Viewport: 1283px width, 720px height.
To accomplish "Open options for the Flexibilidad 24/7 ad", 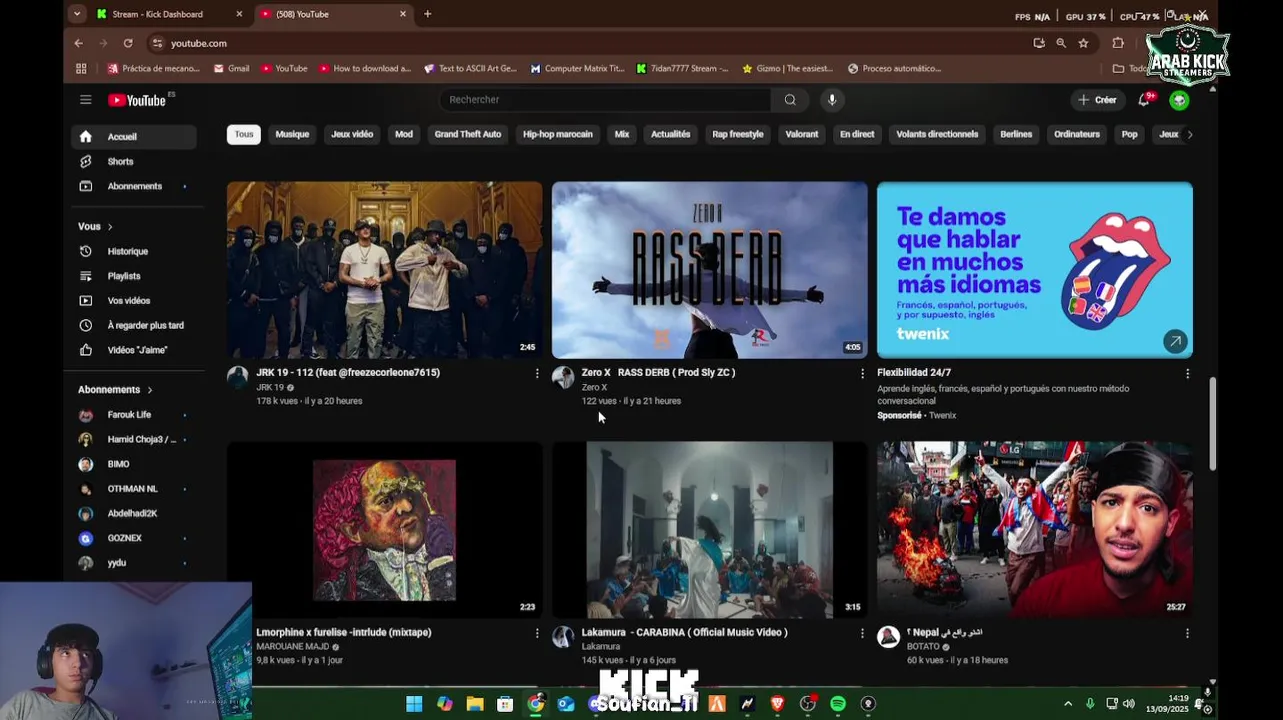I will 1187,373.
